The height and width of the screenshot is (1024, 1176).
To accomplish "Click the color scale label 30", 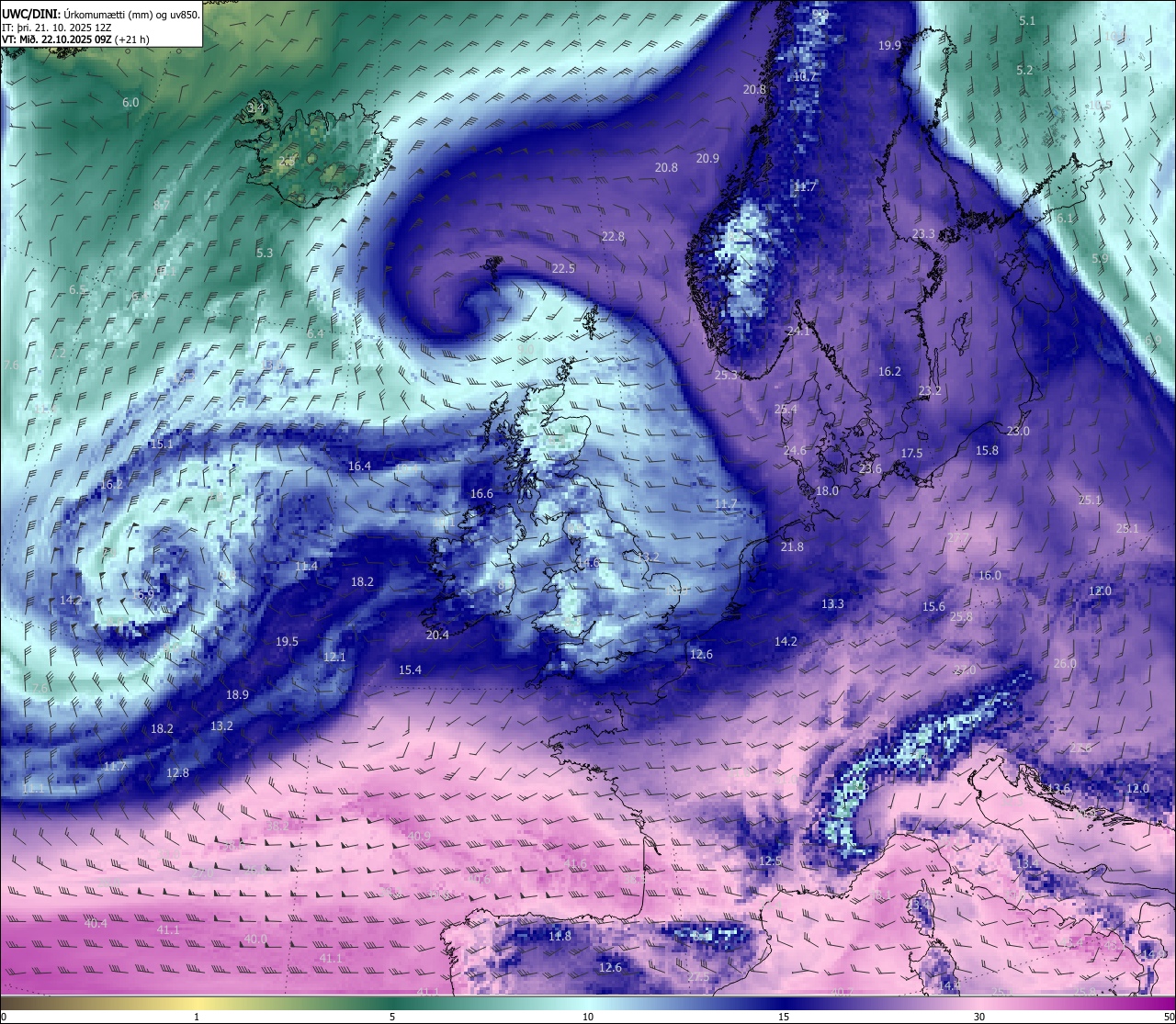I will [979, 1017].
